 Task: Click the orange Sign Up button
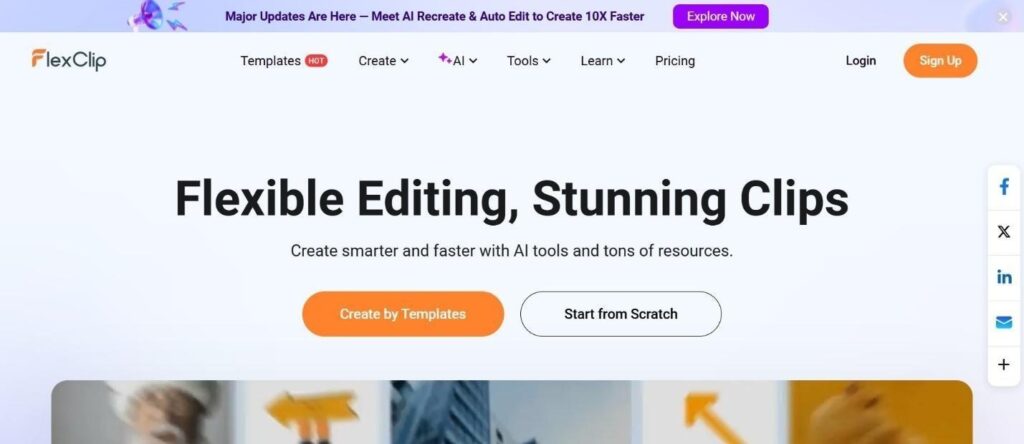940,61
